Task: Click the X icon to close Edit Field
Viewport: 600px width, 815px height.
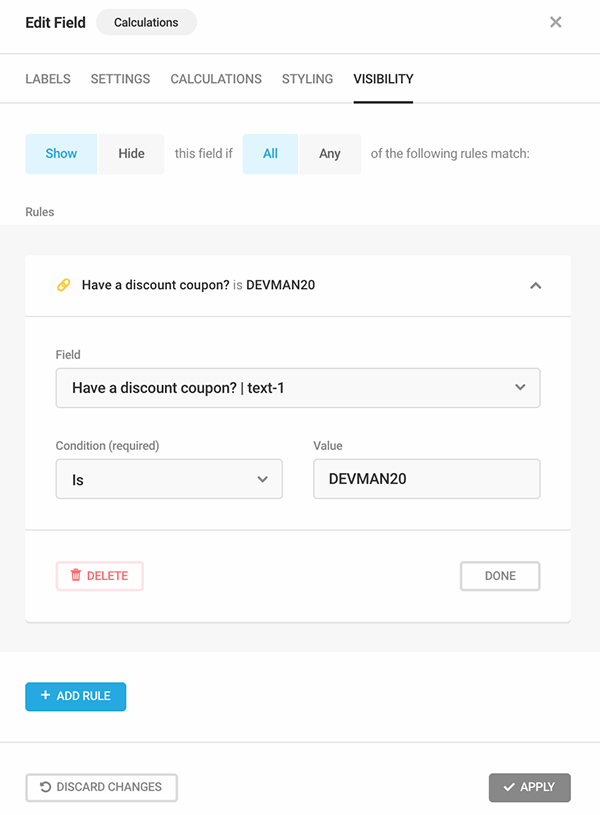Action: click(555, 22)
